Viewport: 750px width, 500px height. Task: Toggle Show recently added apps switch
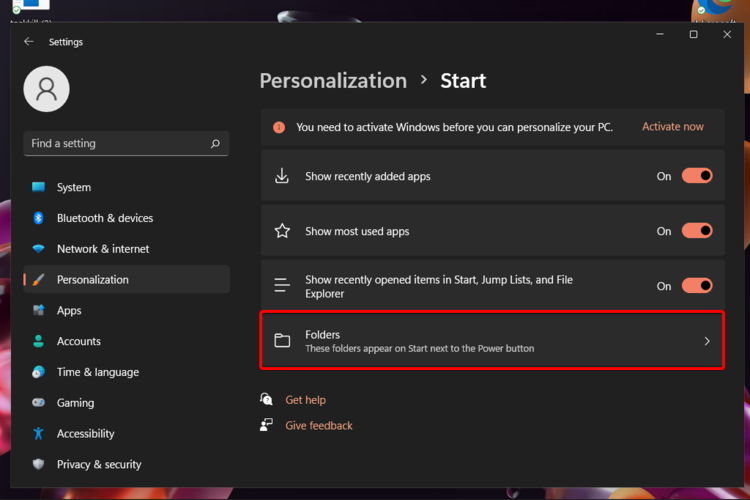[x=697, y=176]
